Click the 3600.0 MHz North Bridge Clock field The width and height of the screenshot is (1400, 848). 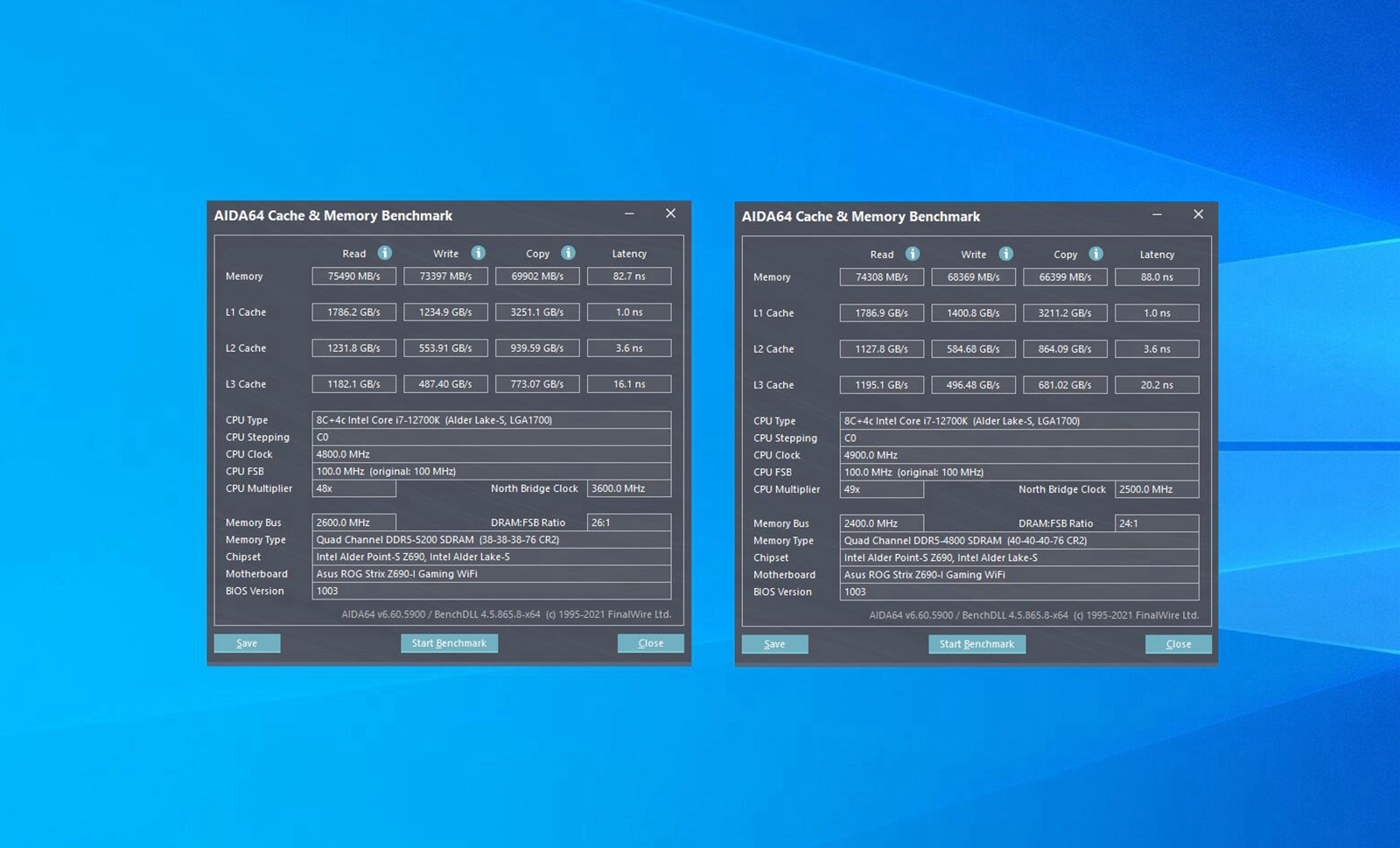pyautogui.click(x=630, y=488)
